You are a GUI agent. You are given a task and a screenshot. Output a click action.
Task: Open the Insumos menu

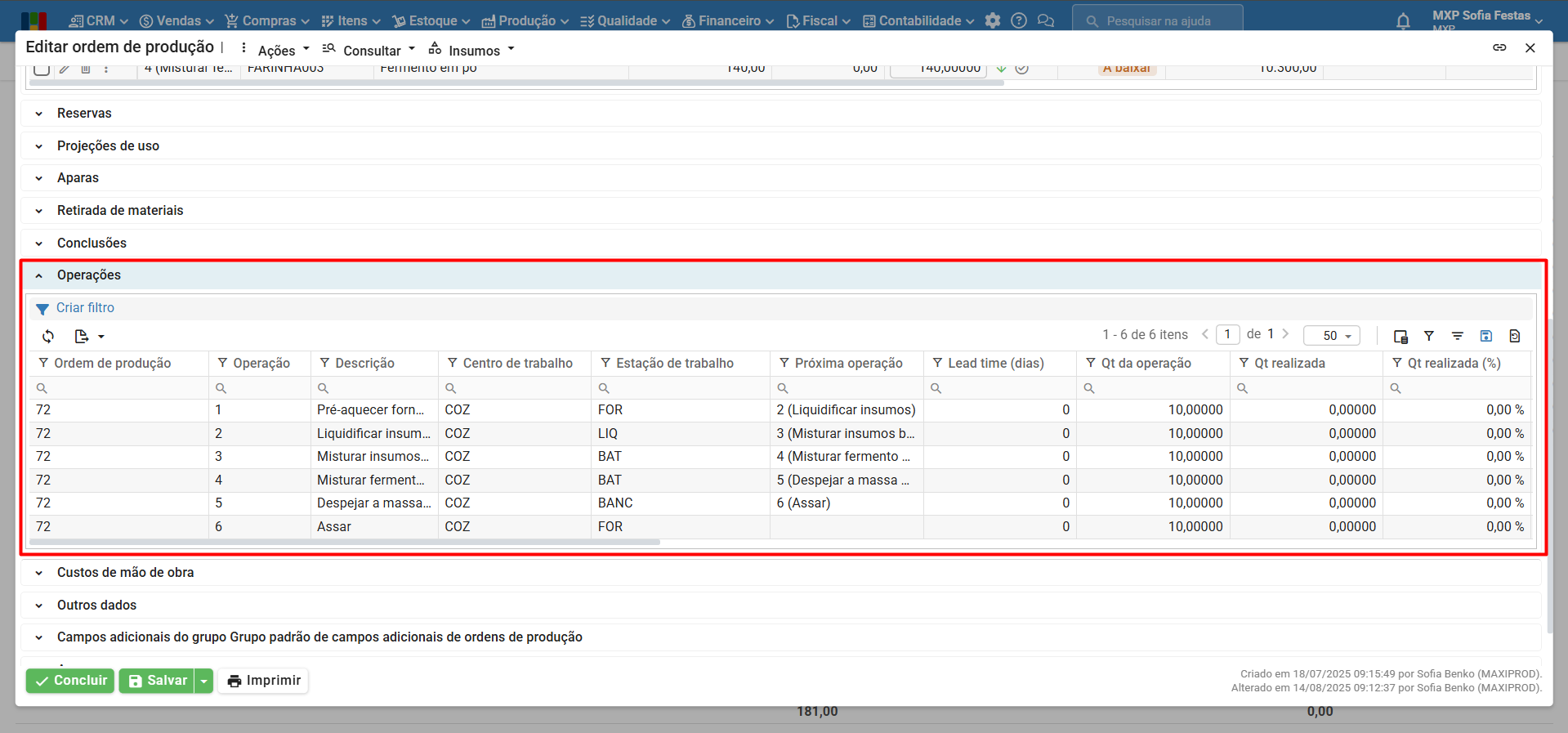[x=471, y=51]
